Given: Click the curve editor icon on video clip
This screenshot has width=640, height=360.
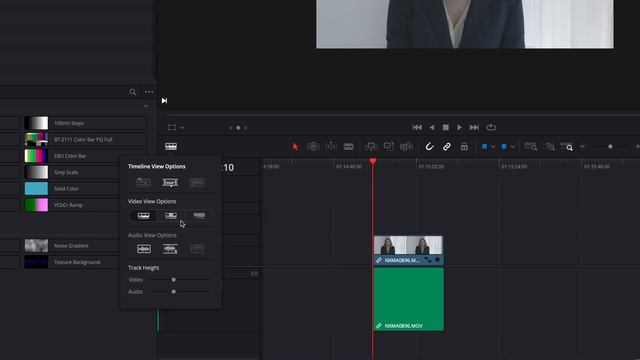Looking at the screenshot, I should pyautogui.click(x=427, y=260).
